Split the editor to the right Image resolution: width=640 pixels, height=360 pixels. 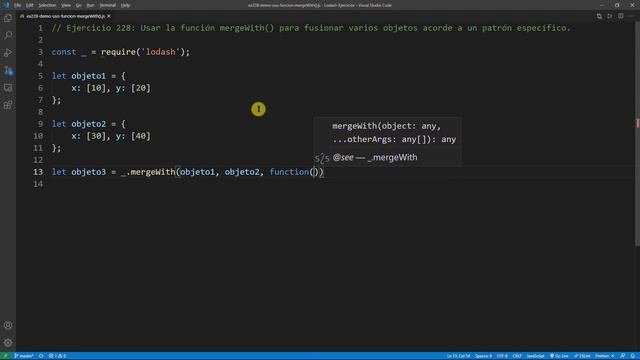(621, 16)
